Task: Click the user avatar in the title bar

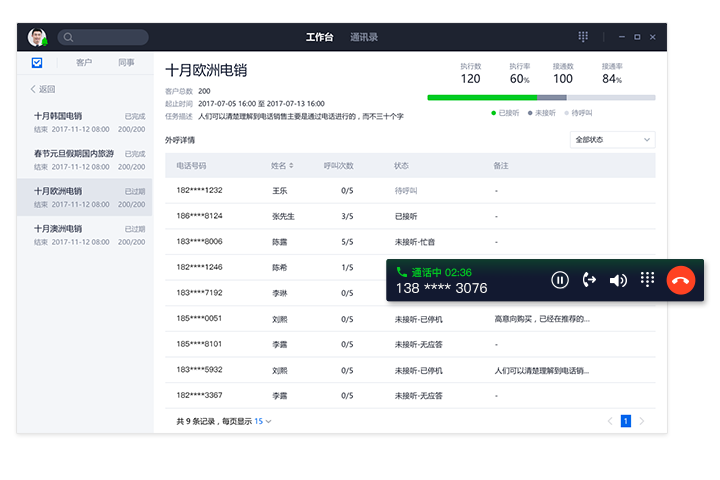Action: click(x=37, y=37)
